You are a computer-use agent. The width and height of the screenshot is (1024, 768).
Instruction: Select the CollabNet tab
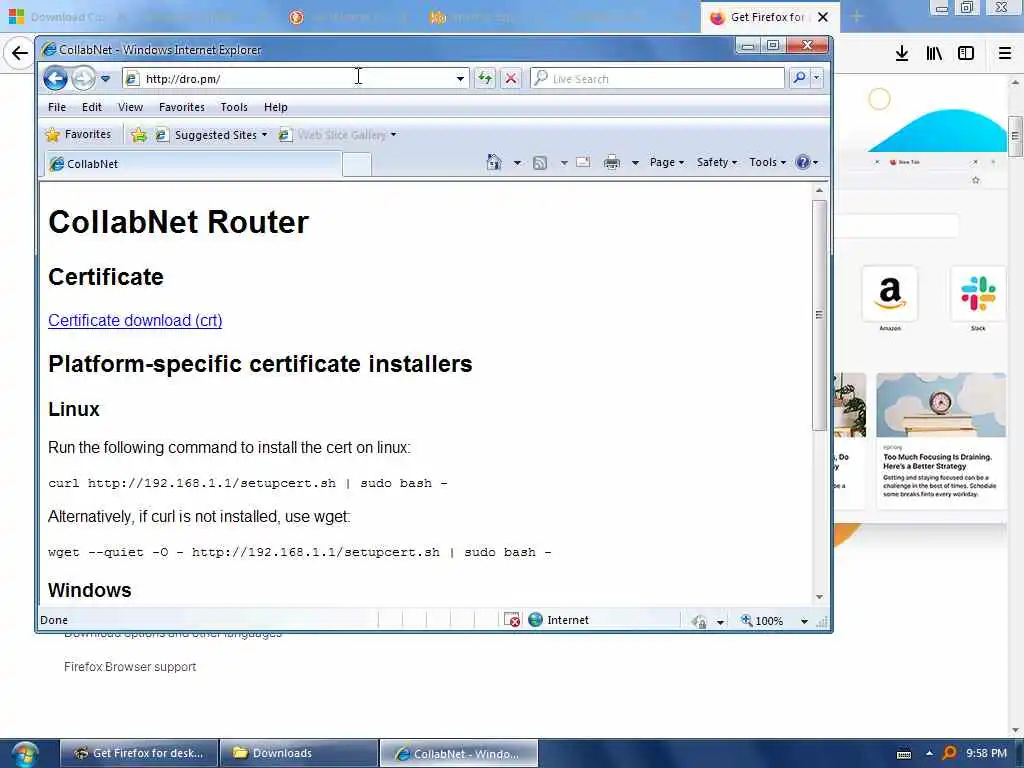tap(193, 164)
